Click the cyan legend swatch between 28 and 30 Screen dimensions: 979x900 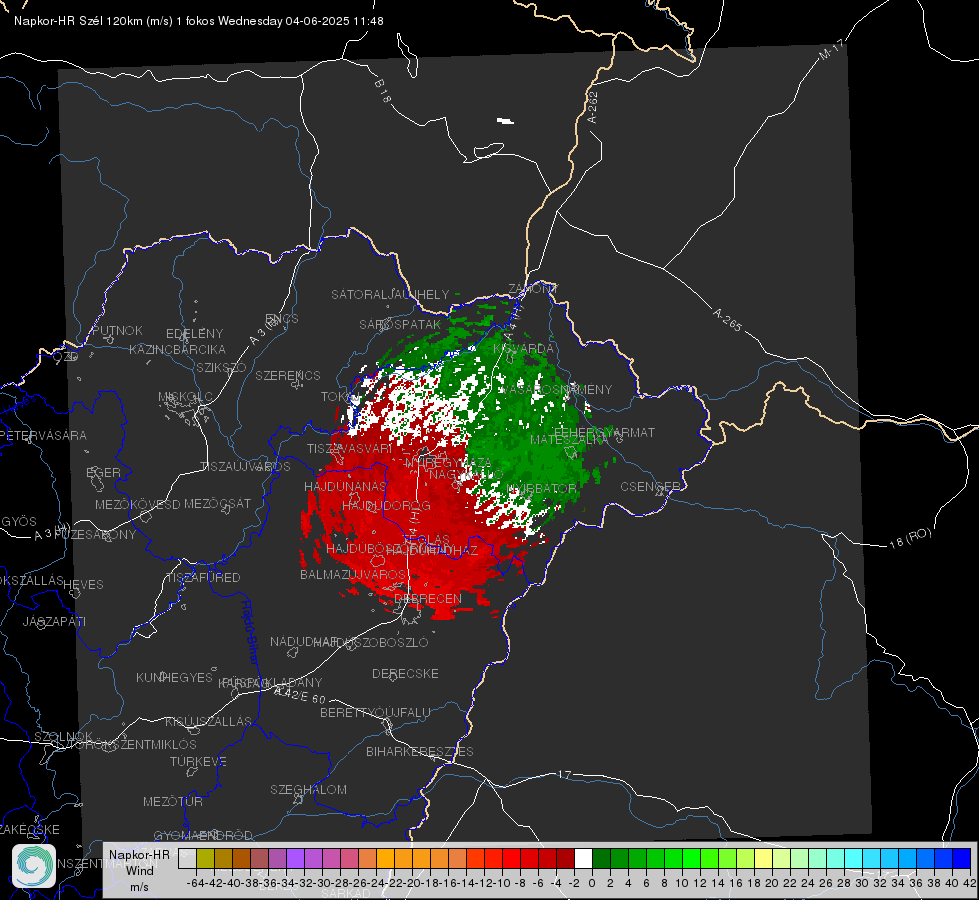[854, 859]
